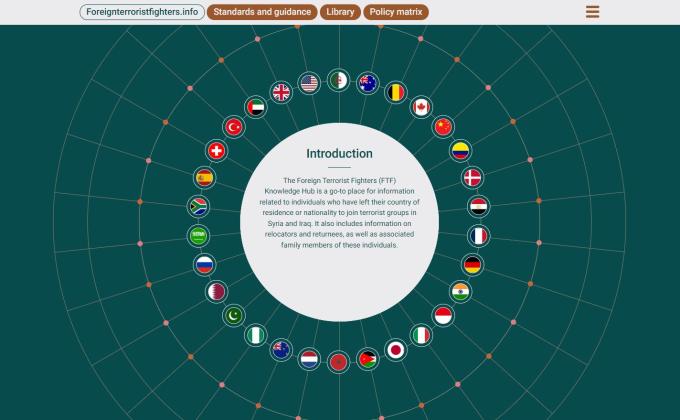
Task: Select the New Zealand flag icon
Action: pos(281,350)
